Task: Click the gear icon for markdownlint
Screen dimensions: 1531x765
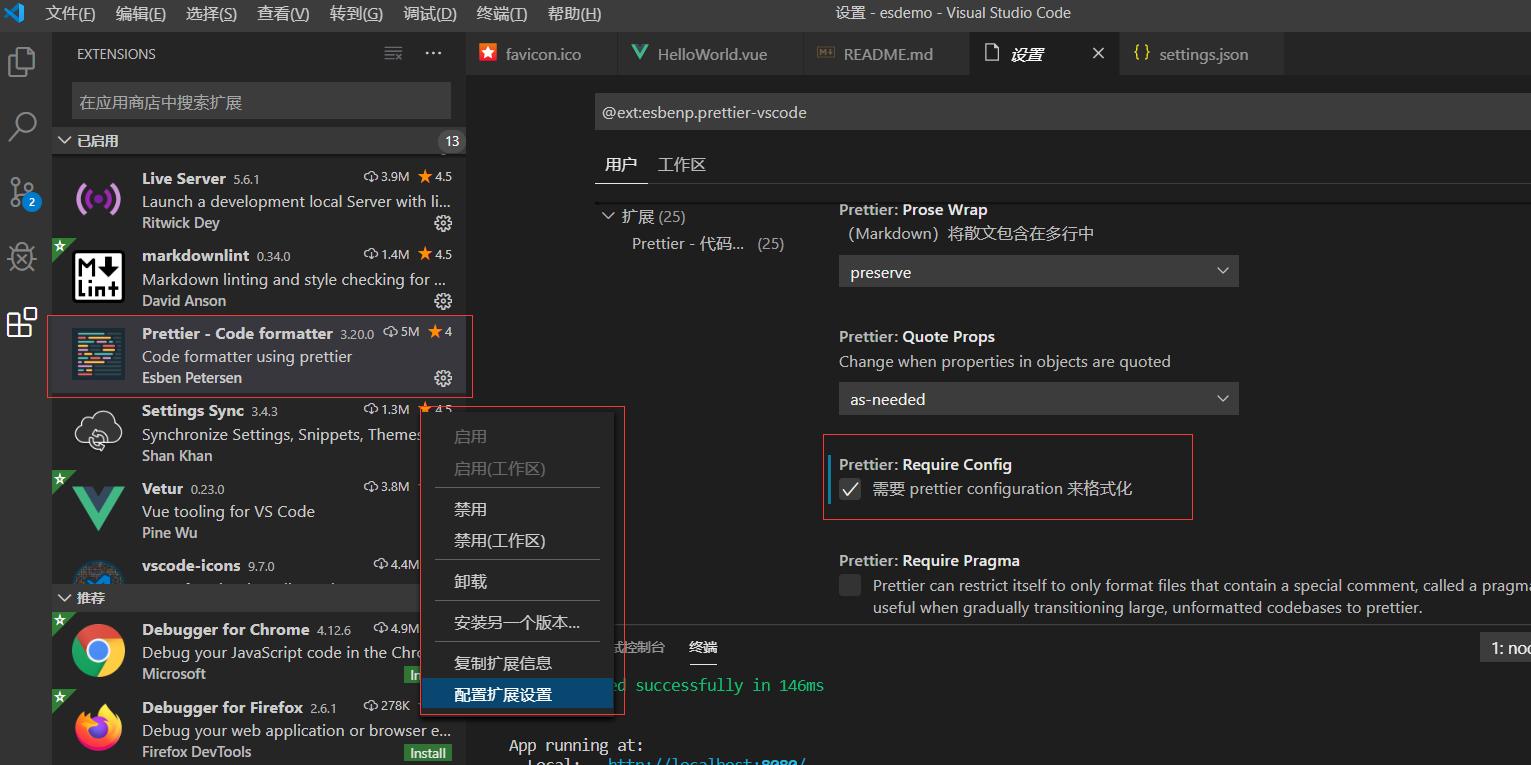Action: pos(443,301)
